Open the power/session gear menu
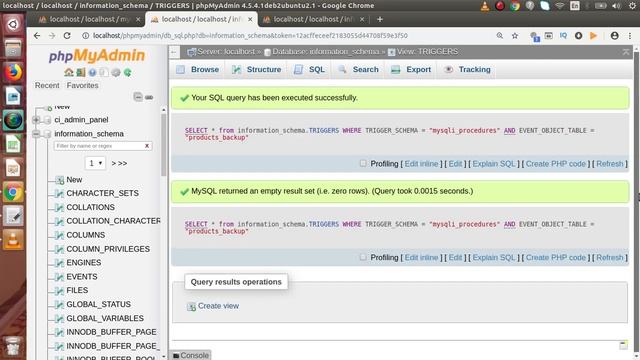 tap(632, 6)
